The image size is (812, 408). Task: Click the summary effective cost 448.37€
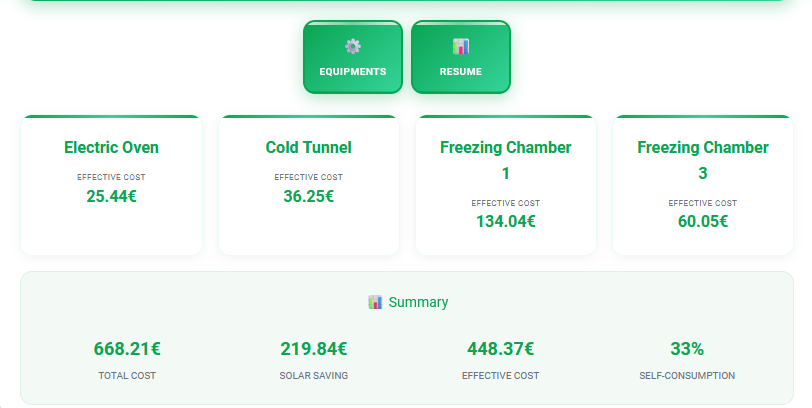pyautogui.click(x=500, y=349)
